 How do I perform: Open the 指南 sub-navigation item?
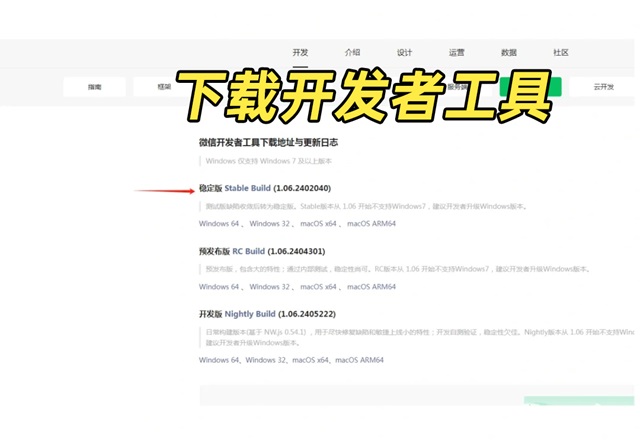[94, 87]
